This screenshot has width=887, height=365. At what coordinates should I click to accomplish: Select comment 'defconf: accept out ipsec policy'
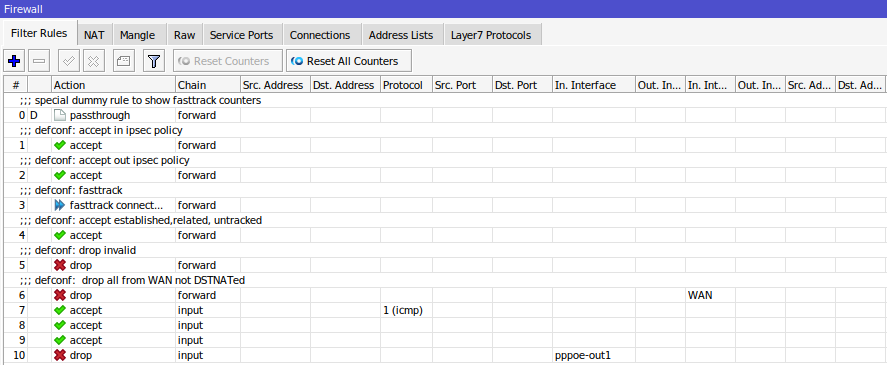pos(112,161)
